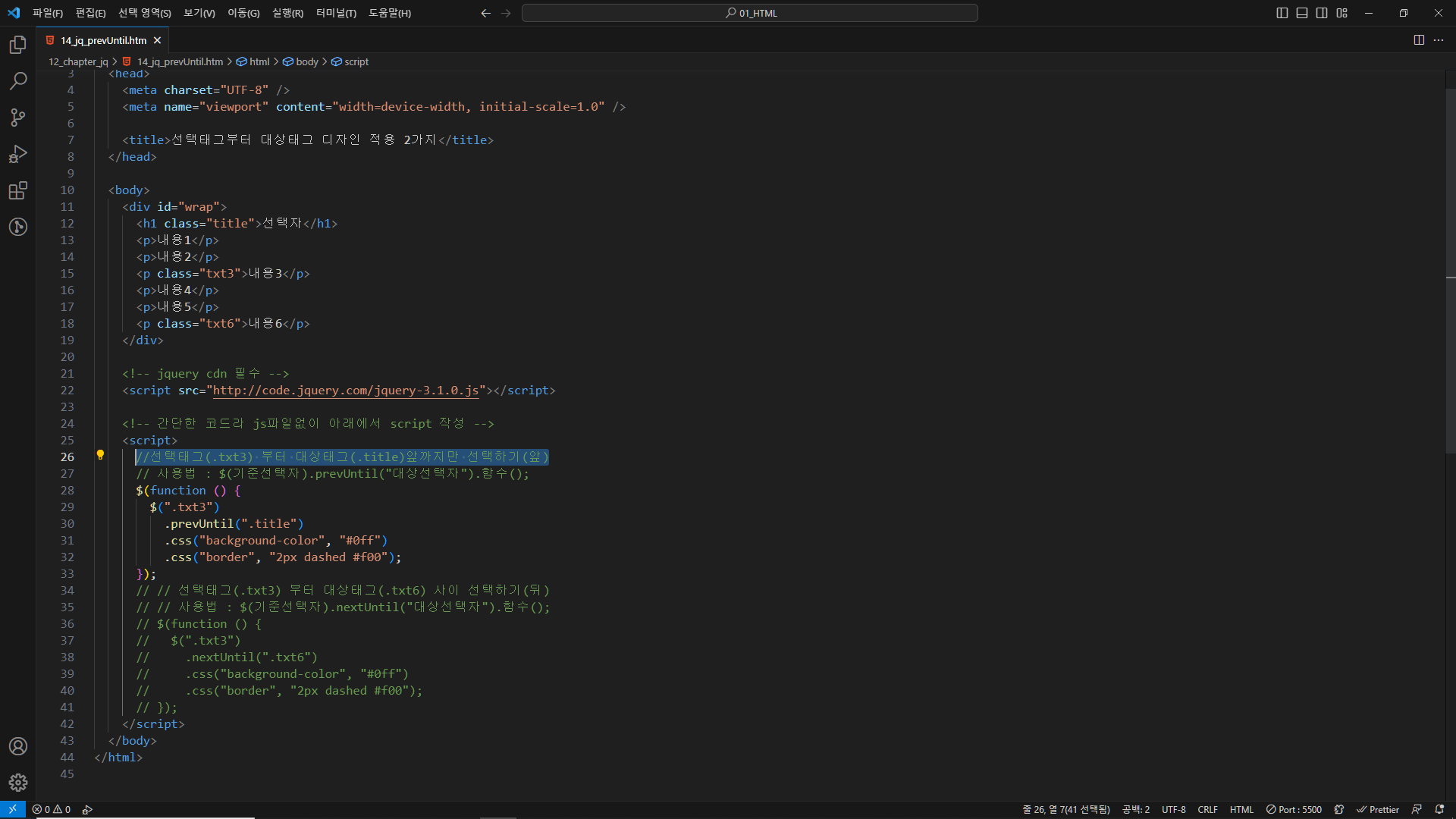Split the editor to the right

1419,40
